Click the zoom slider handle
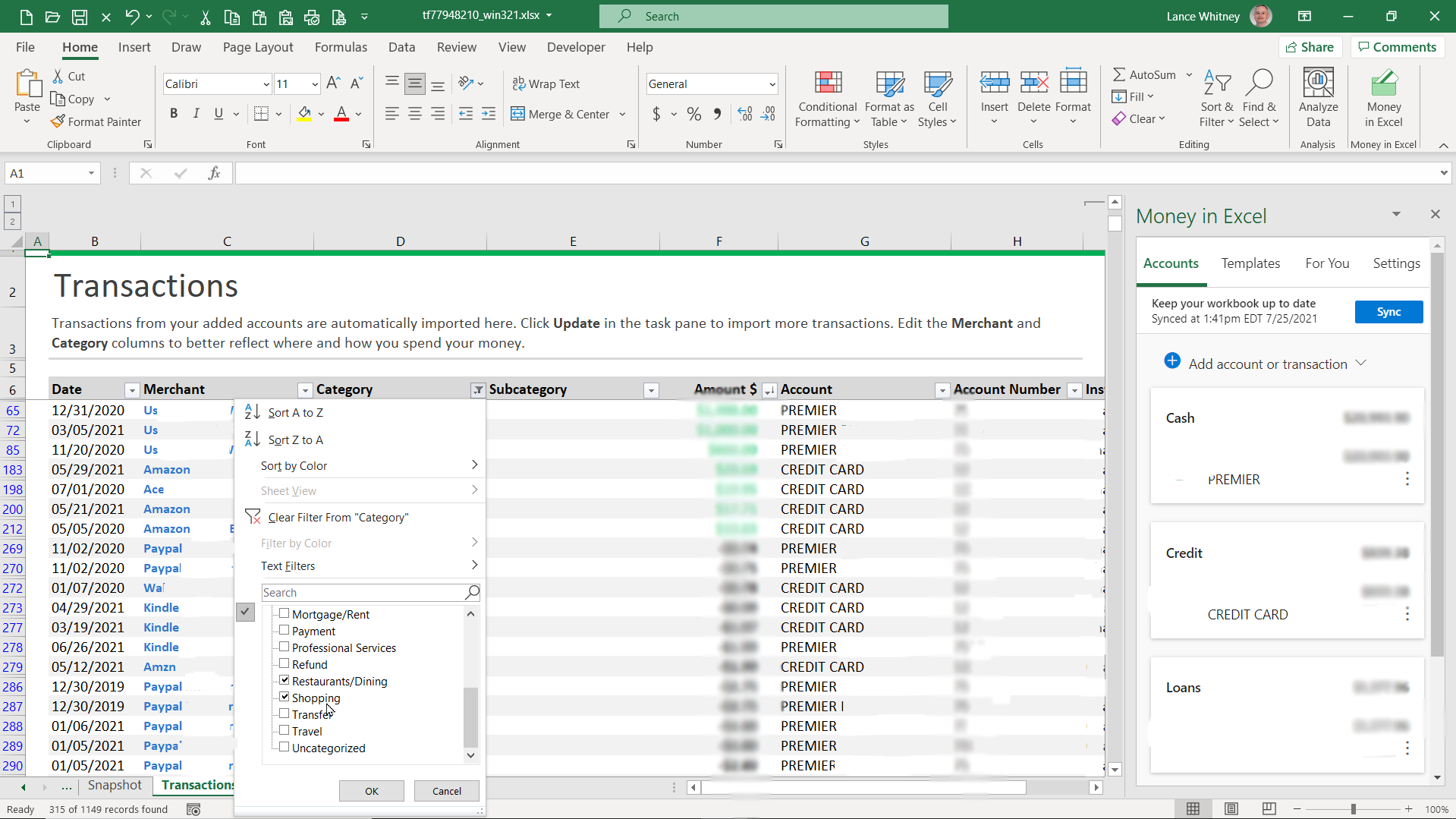 [x=1353, y=809]
